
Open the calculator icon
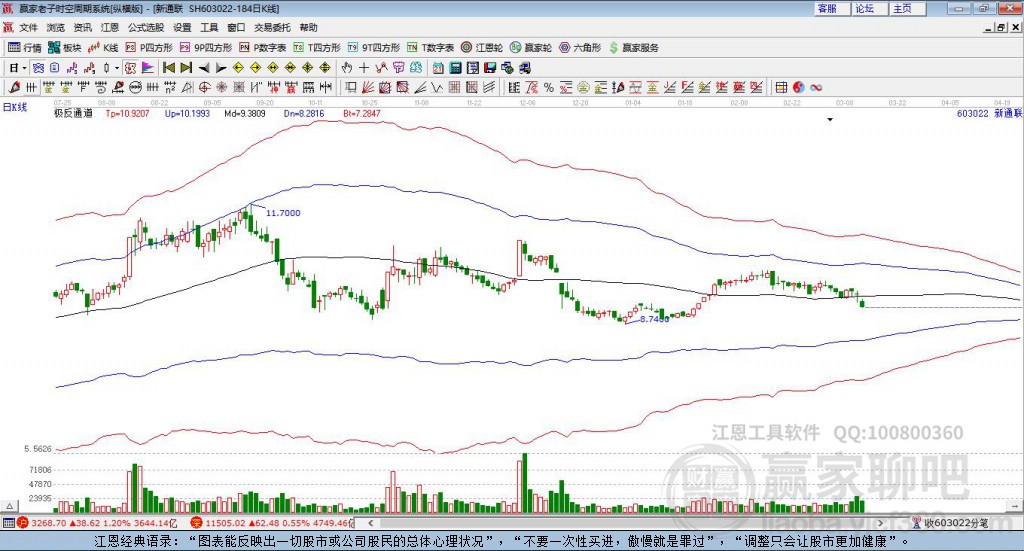(x=455, y=68)
